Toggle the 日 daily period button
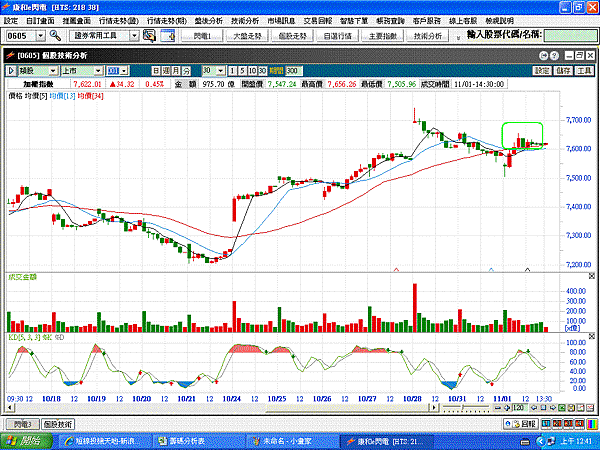Image resolution: width=600 pixels, height=450 pixels. click(x=156, y=71)
